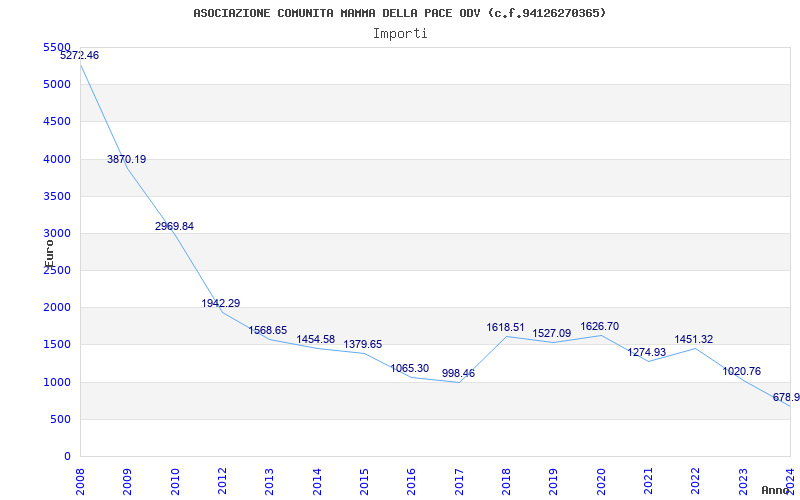The height and width of the screenshot is (500, 800).
Task: Click the x-axis year 2015
Action: [x=364, y=482]
